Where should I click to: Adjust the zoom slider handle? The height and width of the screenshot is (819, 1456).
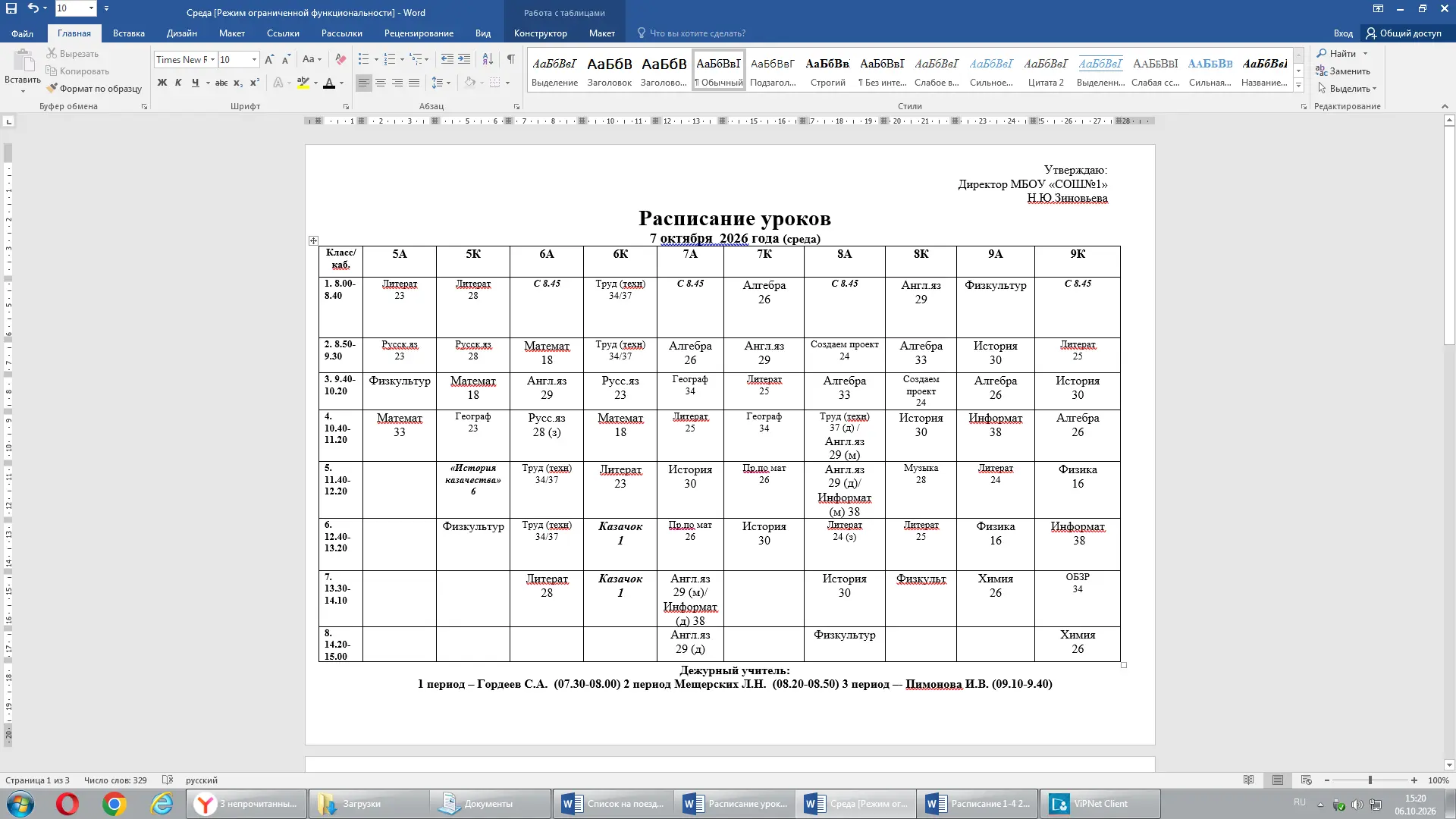click(x=1370, y=780)
